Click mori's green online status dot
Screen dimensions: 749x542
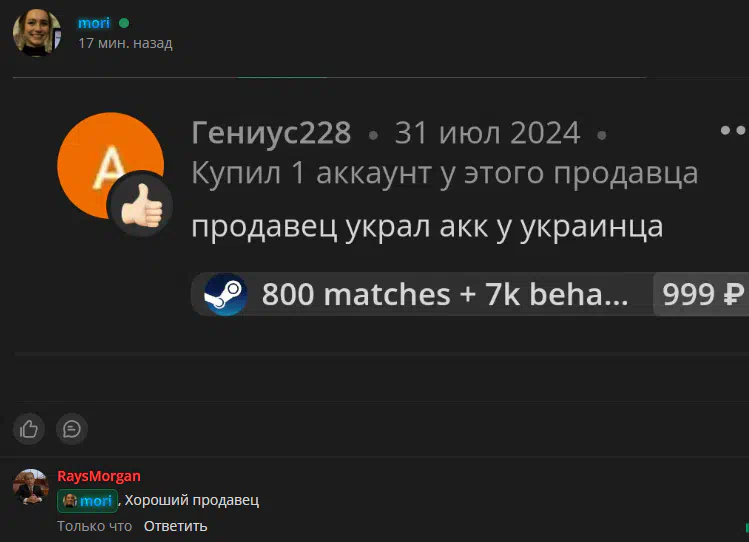[124, 23]
